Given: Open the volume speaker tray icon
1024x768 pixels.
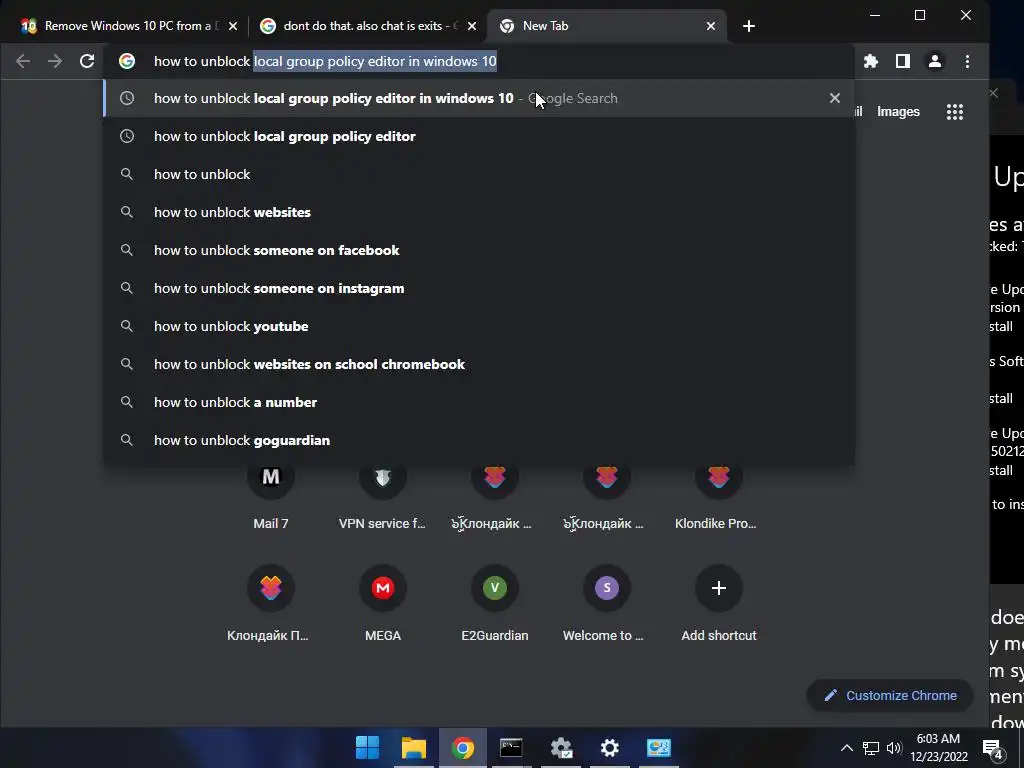Looking at the screenshot, I should coord(893,748).
